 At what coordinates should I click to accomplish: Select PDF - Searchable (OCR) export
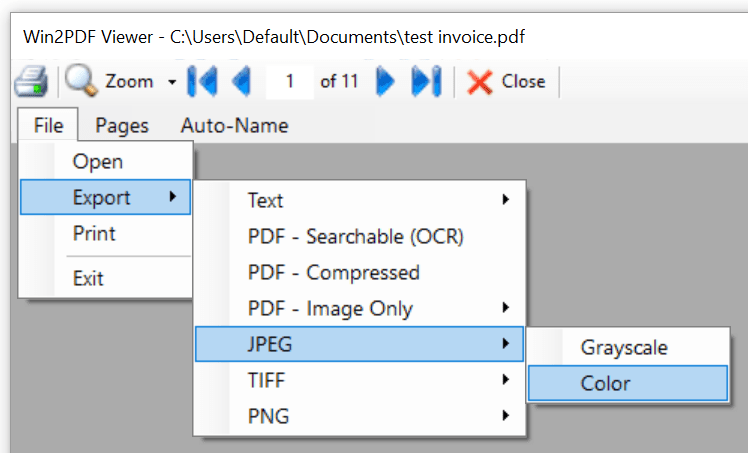pos(360,237)
